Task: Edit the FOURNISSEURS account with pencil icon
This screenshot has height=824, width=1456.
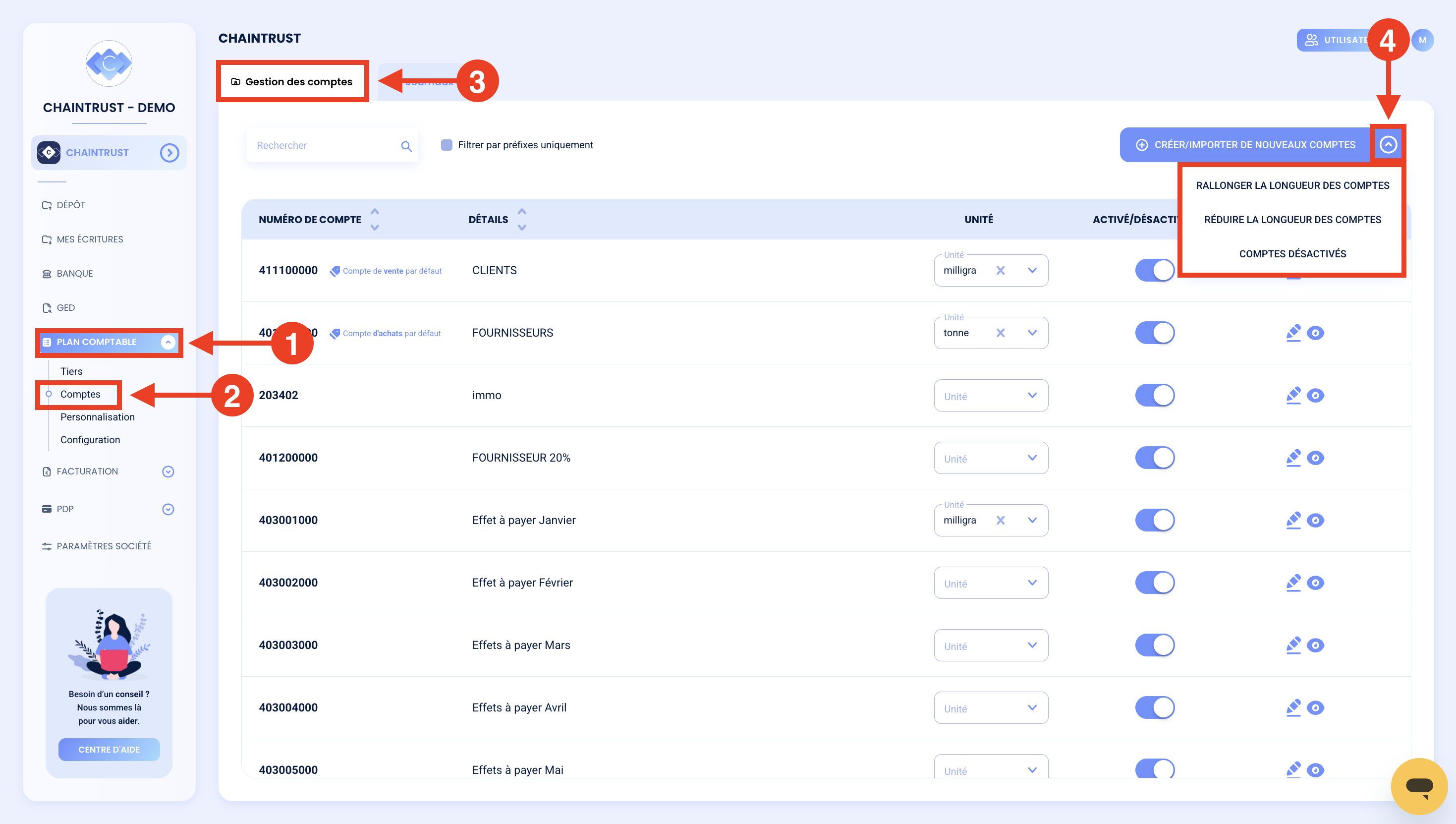Action: pyautogui.click(x=1293, y=333)
